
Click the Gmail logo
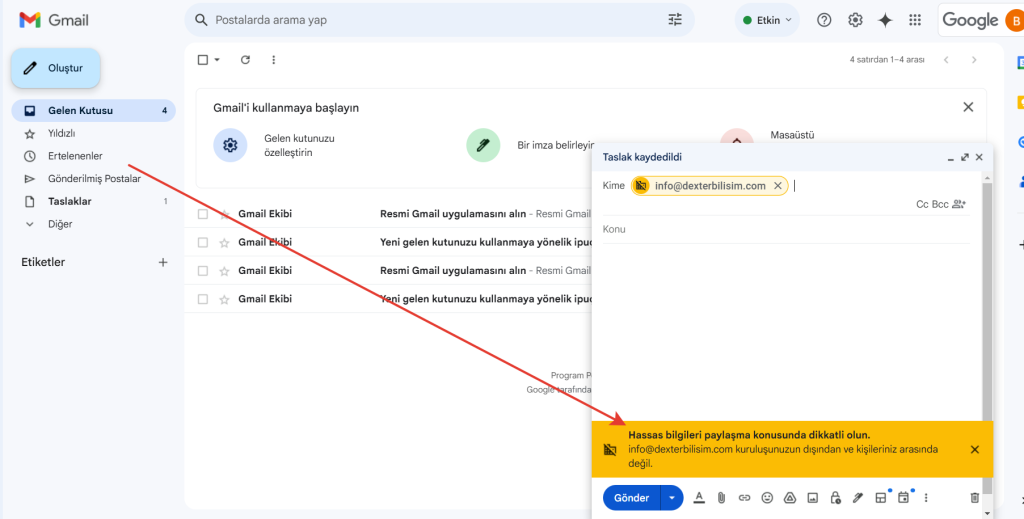(x=54, y=20)
